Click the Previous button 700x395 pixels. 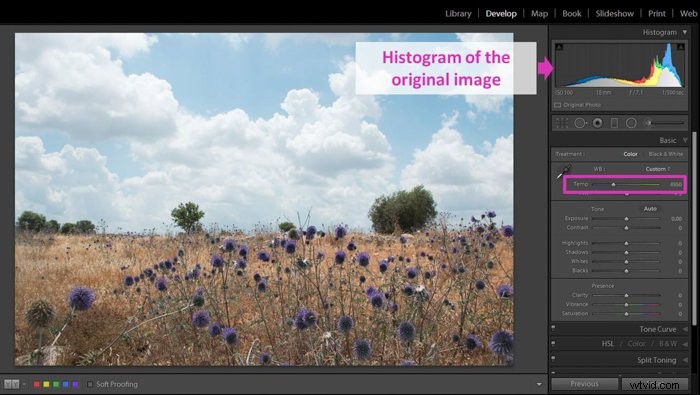point(584,384)
